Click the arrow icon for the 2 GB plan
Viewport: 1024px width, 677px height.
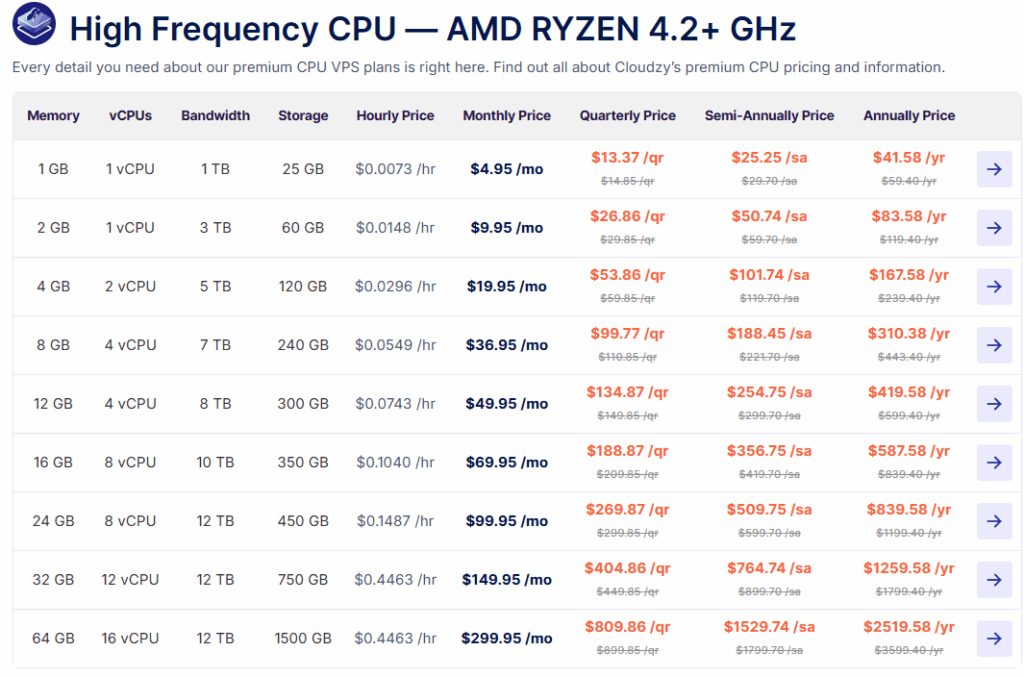[994, 228]
